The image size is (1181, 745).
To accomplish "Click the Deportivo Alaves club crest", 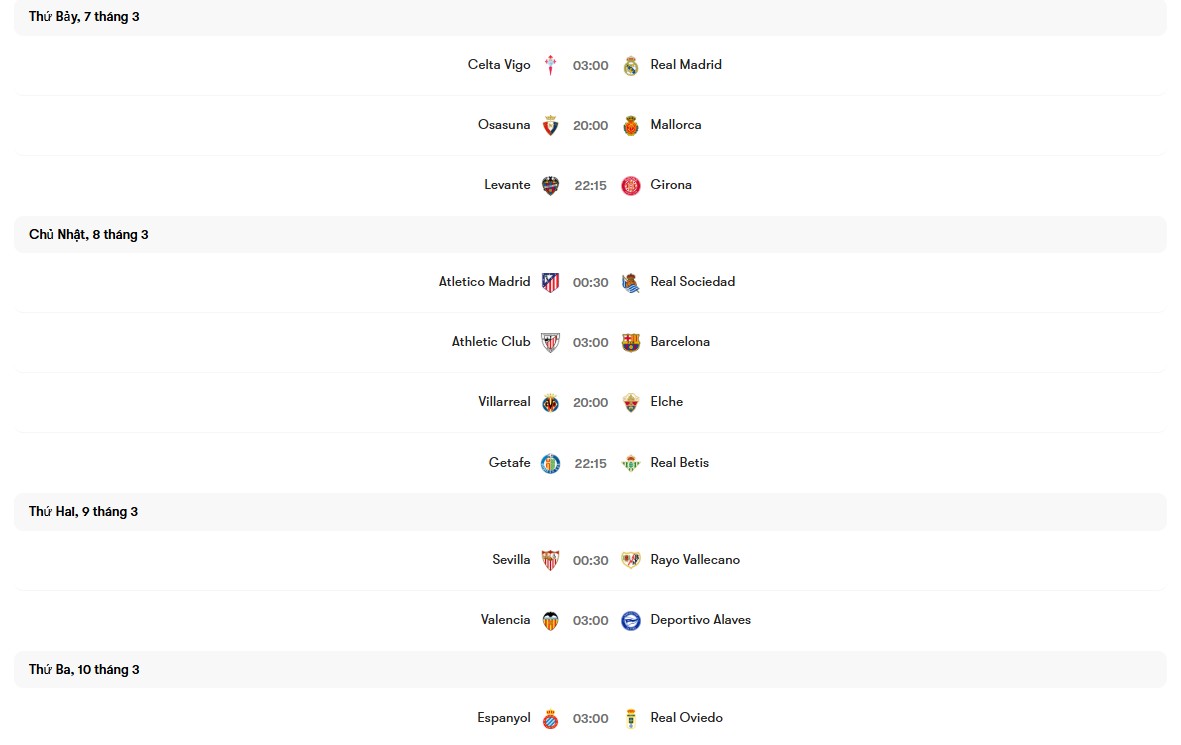I will tap(631, 621).
